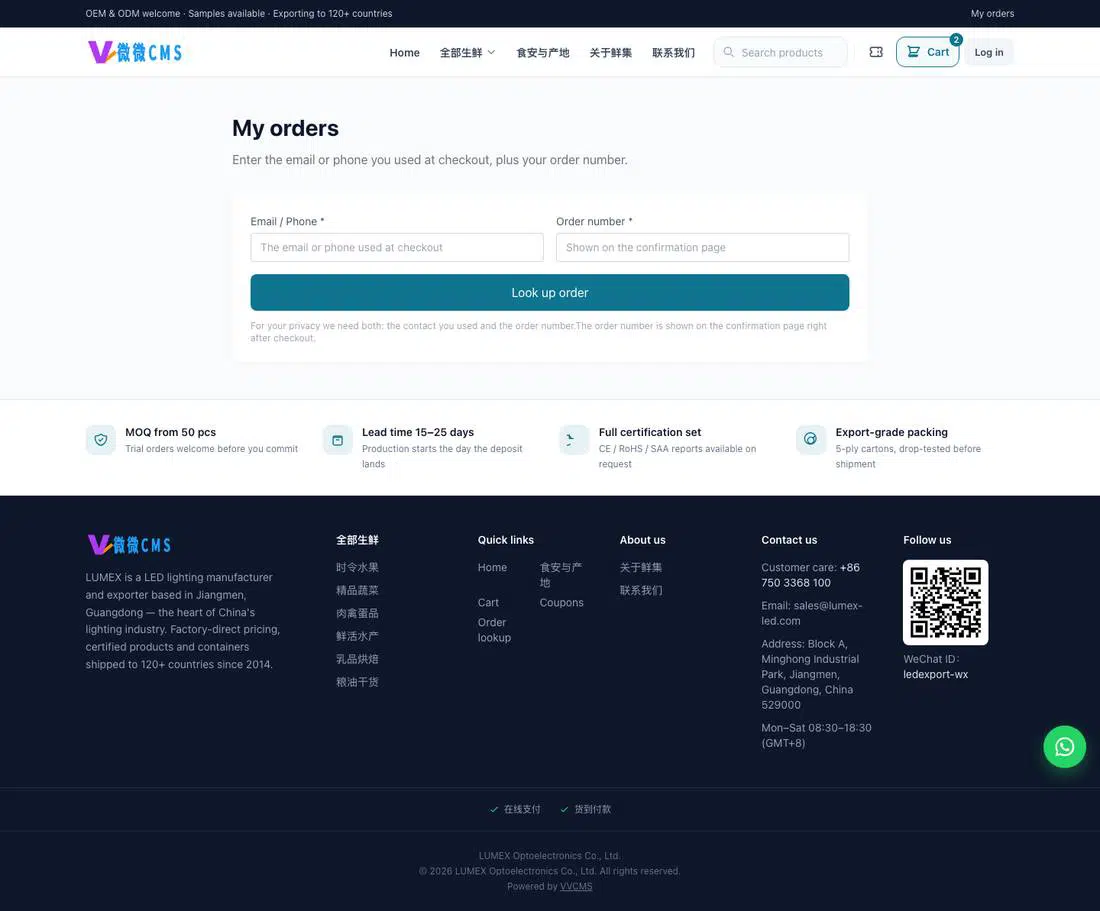The width and height of the screenshot is (1100, 911).
Task: Open 食安与产地 under Quick links
Action: tap(561, 575)
